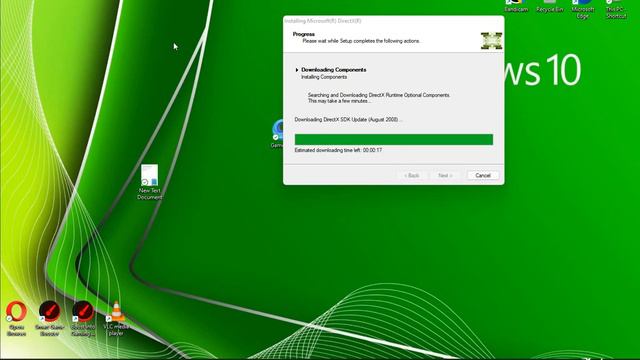Open the VLC media player shortcut
This screenshot has width=640, height=360.
click(x=116, y=318)
